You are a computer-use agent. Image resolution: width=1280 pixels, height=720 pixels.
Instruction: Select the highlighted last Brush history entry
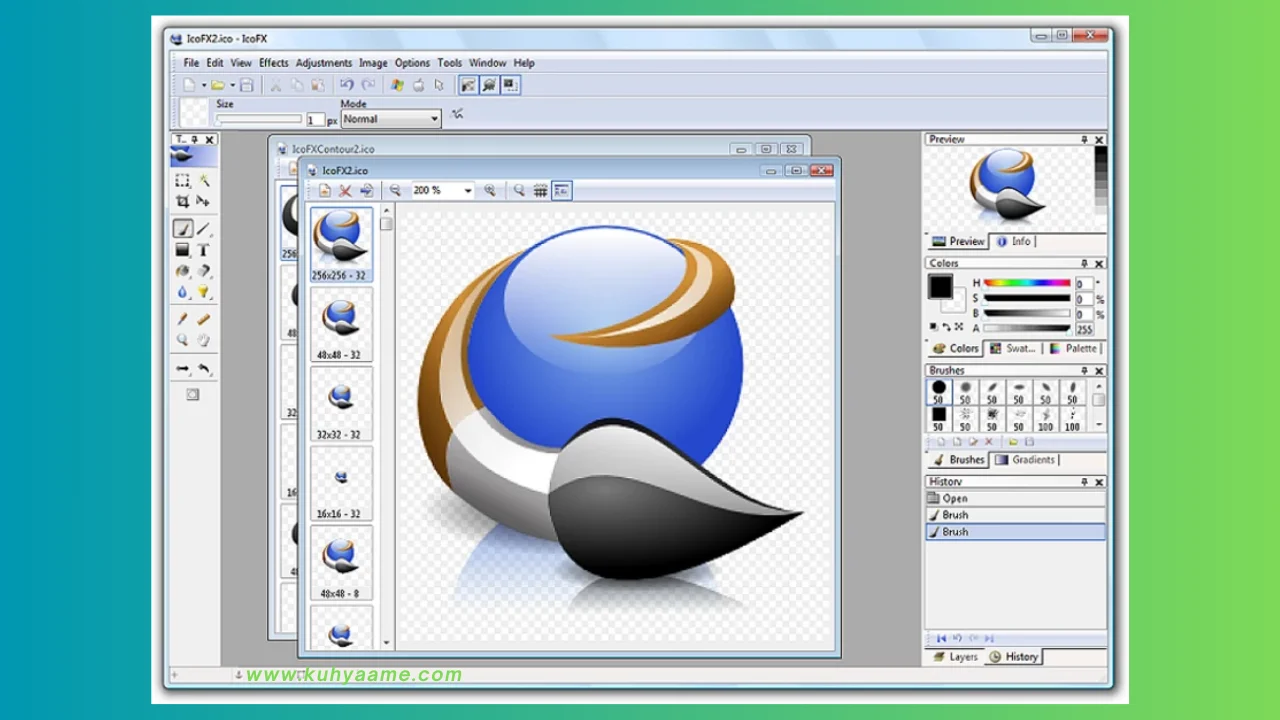[1015, 532]
